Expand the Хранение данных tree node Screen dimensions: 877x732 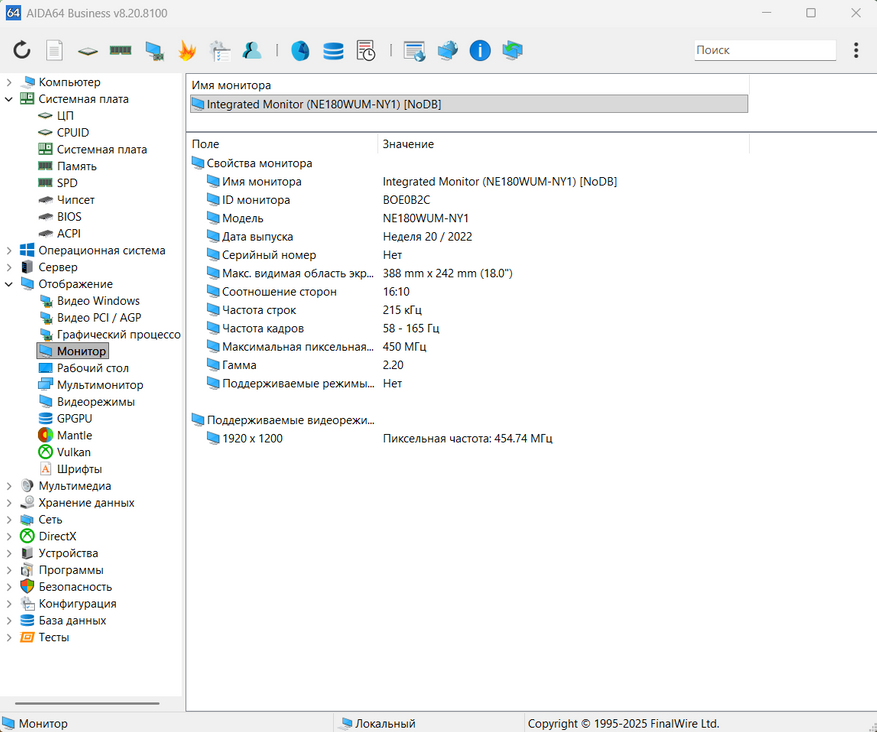tap(8, 503)
